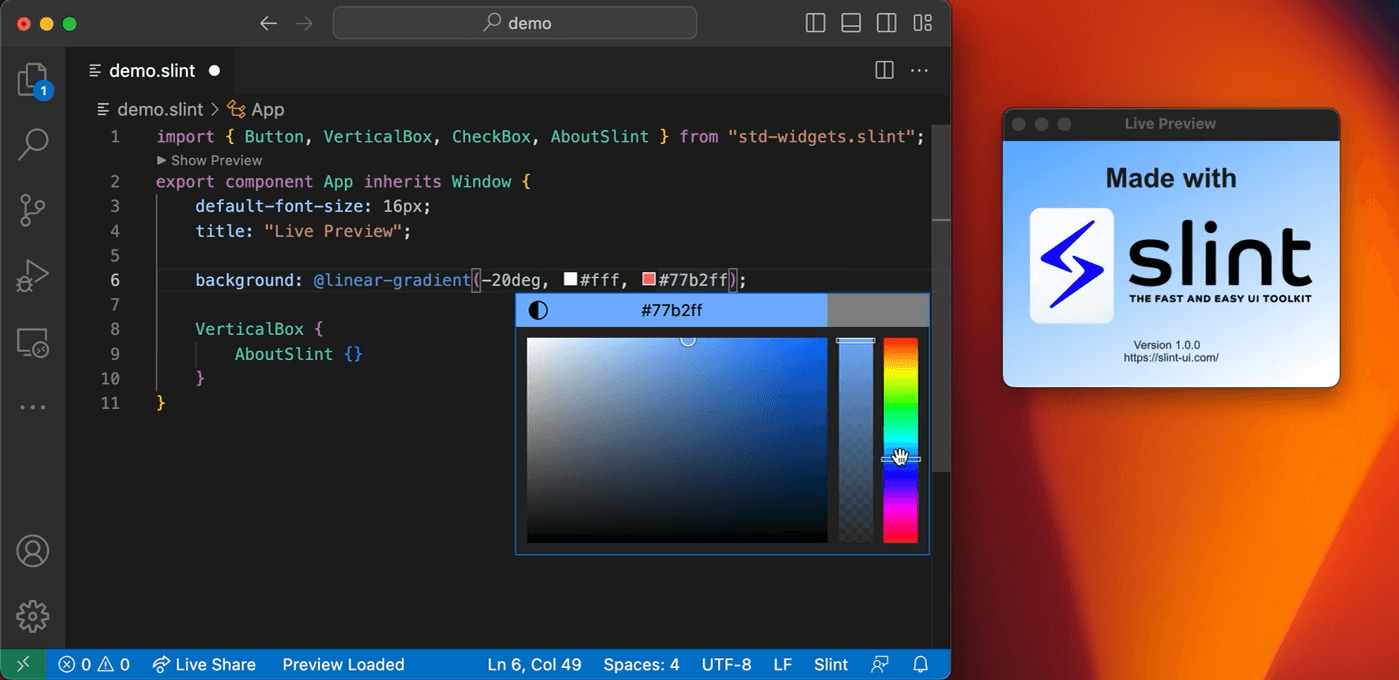
Task: Toggle the bottom panel layout button
Action: [x=851, y=23]
